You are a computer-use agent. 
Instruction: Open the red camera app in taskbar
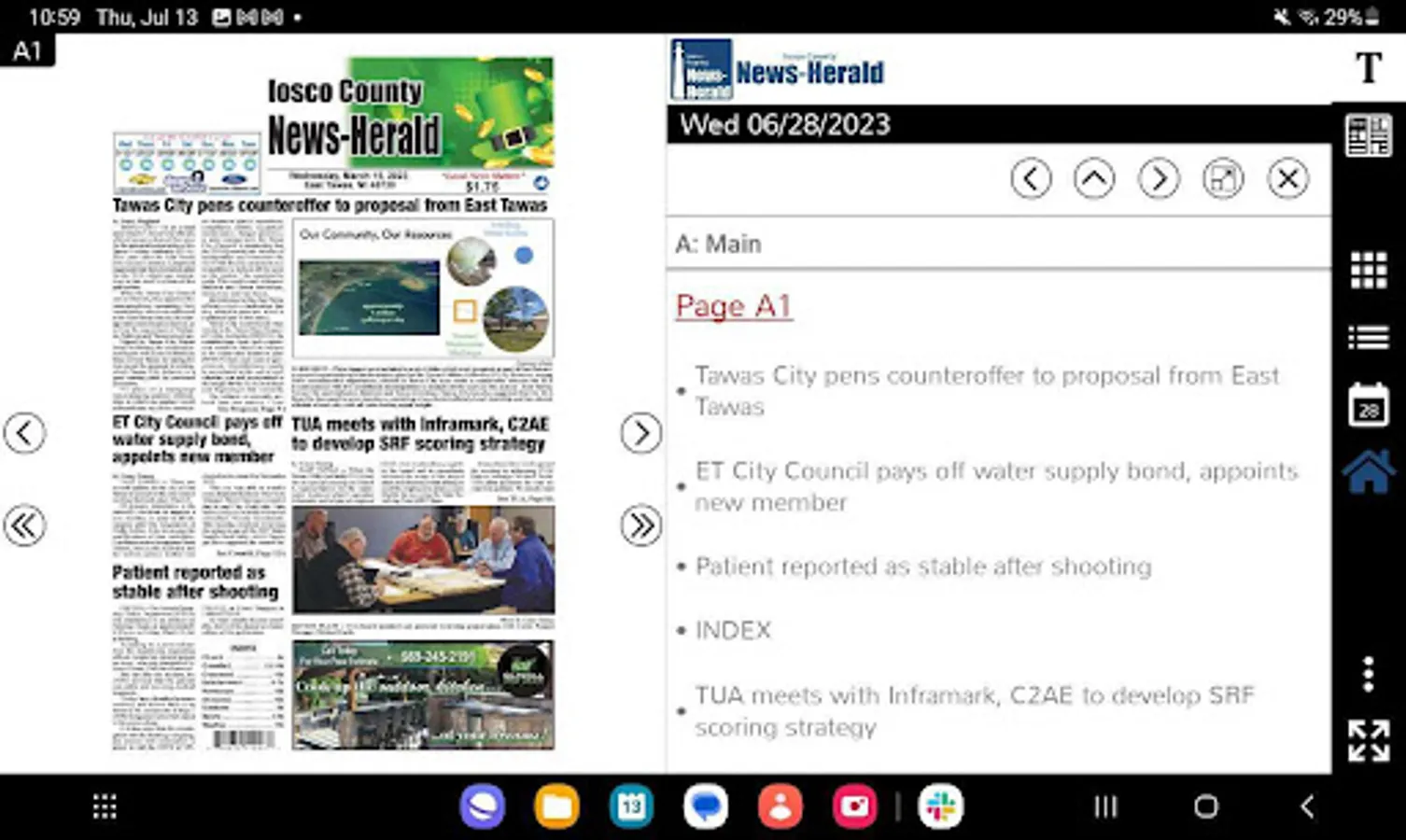pos(855,806)
